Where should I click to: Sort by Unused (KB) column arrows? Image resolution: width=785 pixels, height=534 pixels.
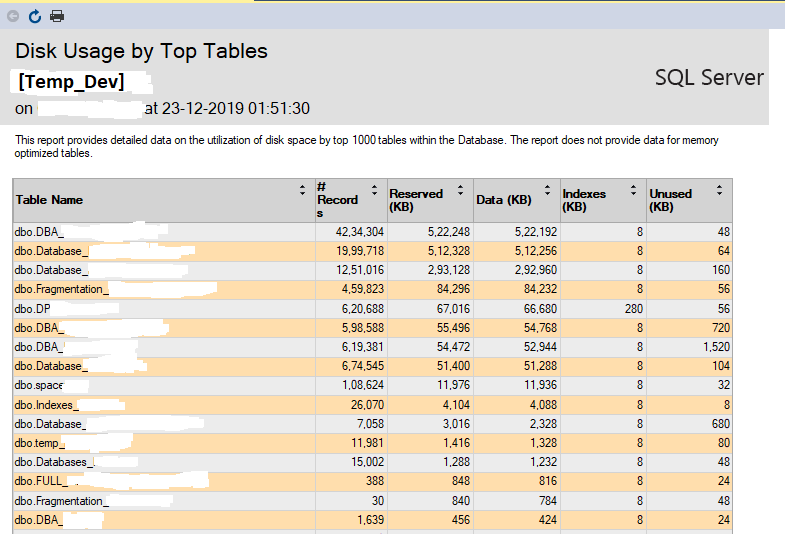point(720,190)
